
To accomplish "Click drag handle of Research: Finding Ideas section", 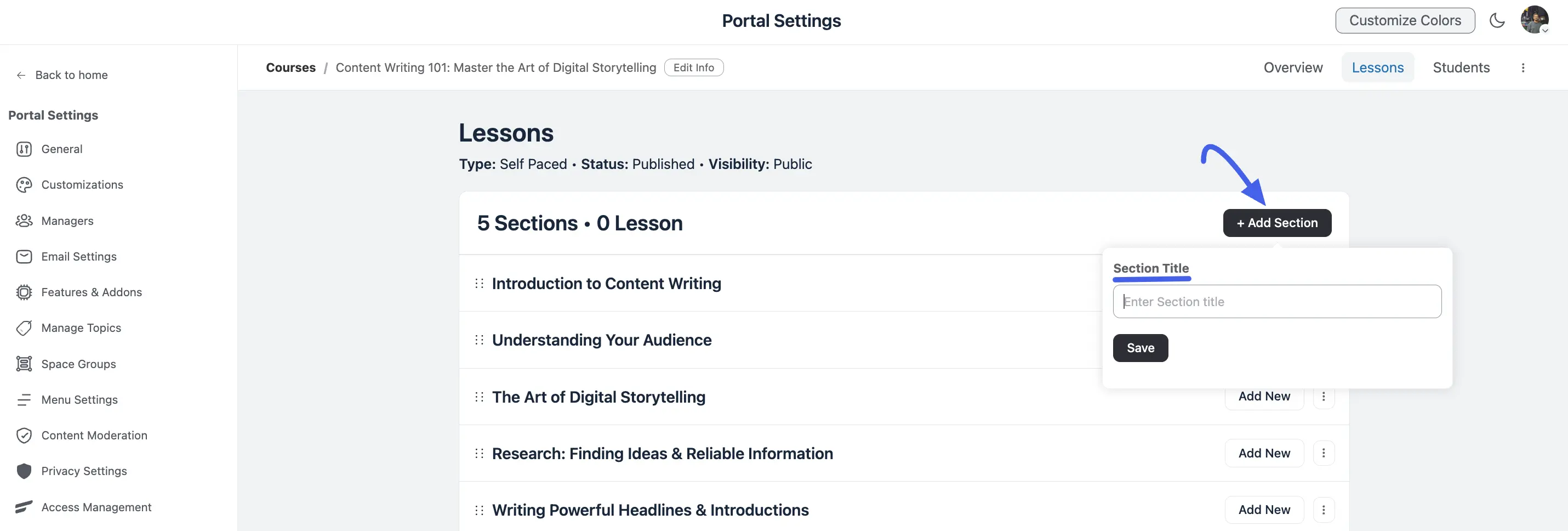I will tap(479, 454).
